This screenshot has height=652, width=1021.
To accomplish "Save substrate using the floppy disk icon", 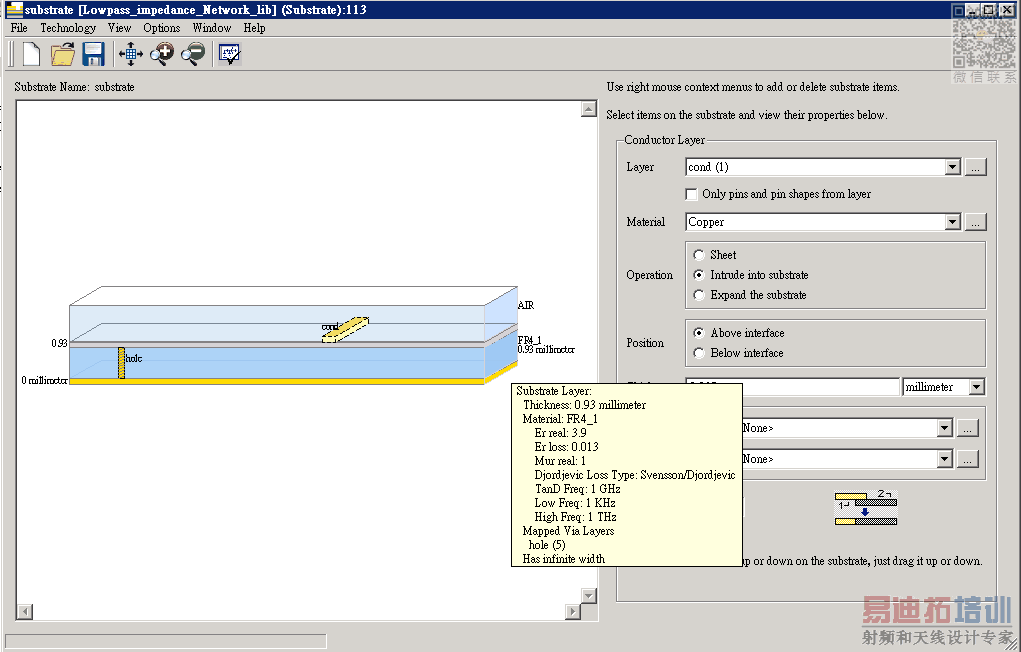I will click(93, 54).
